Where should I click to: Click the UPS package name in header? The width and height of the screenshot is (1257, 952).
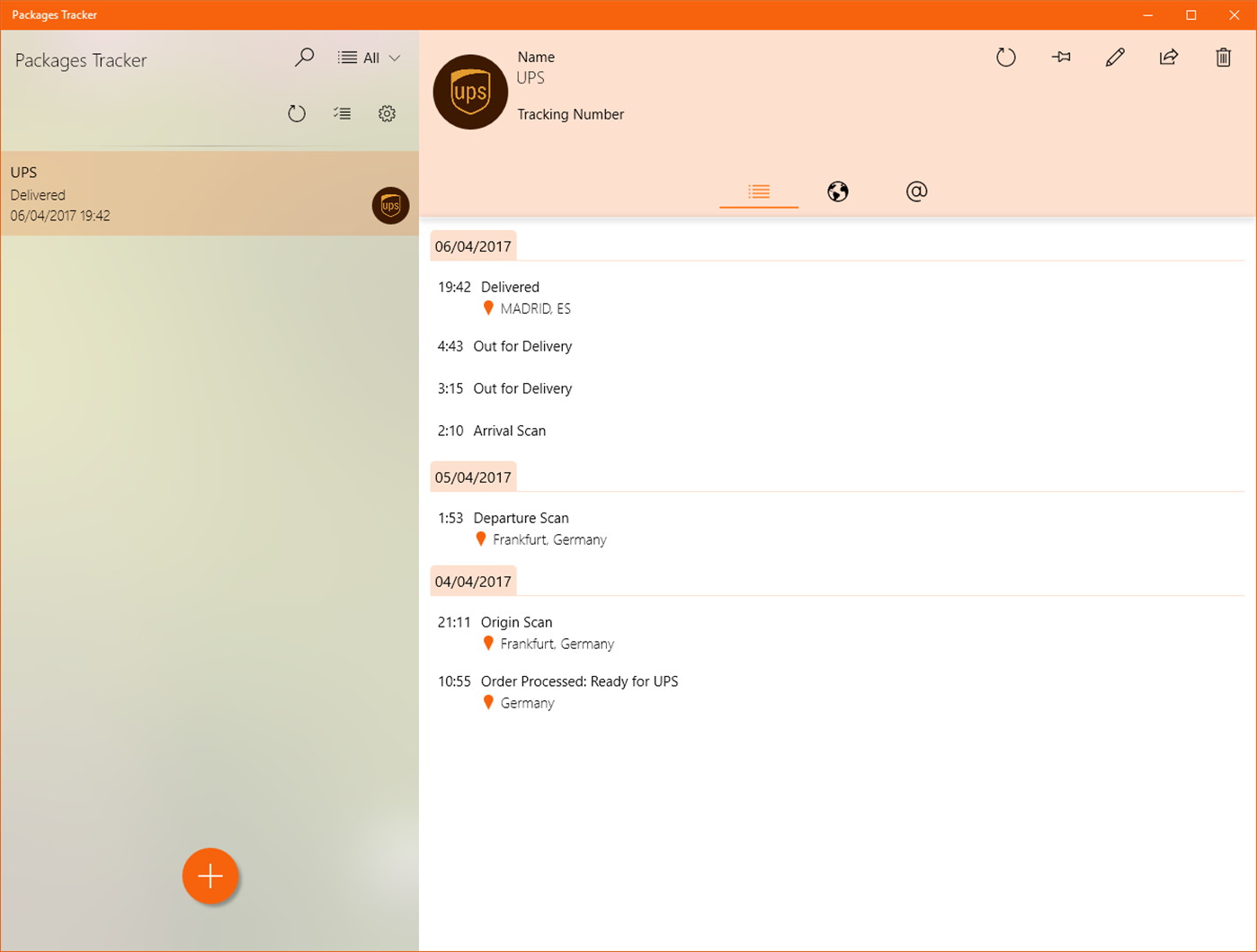pos(530,77)
